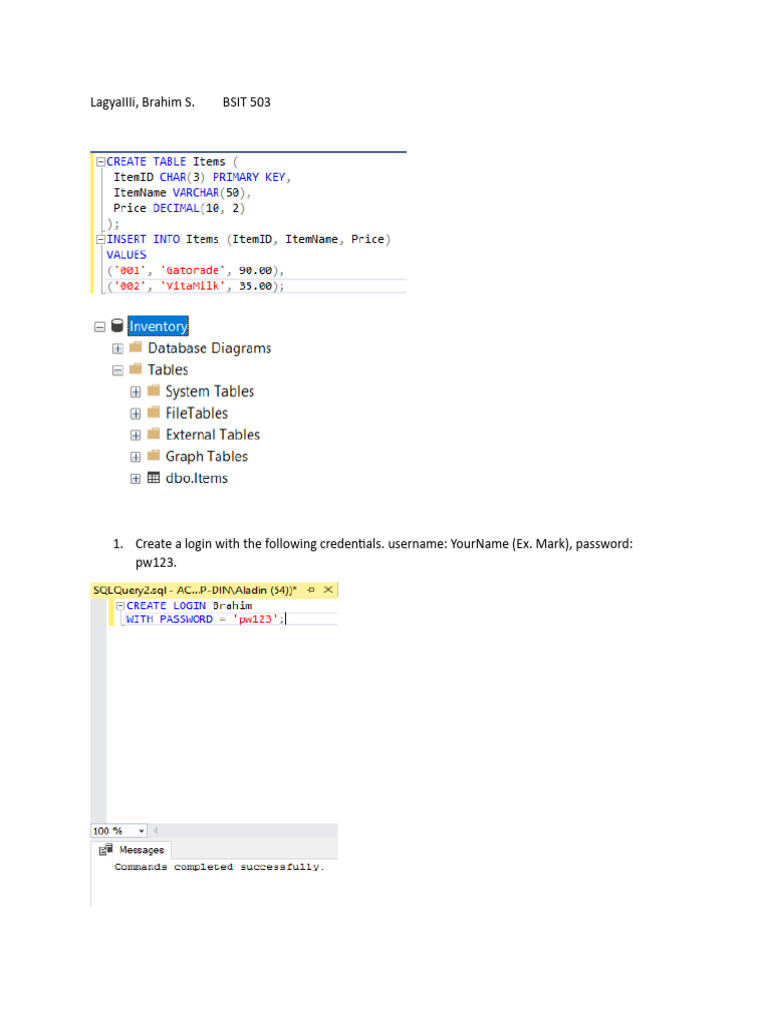768x1024 pixels.
Task: Click the CREATE LOGIN Brahim line
Action: click(x=189, y=606)
